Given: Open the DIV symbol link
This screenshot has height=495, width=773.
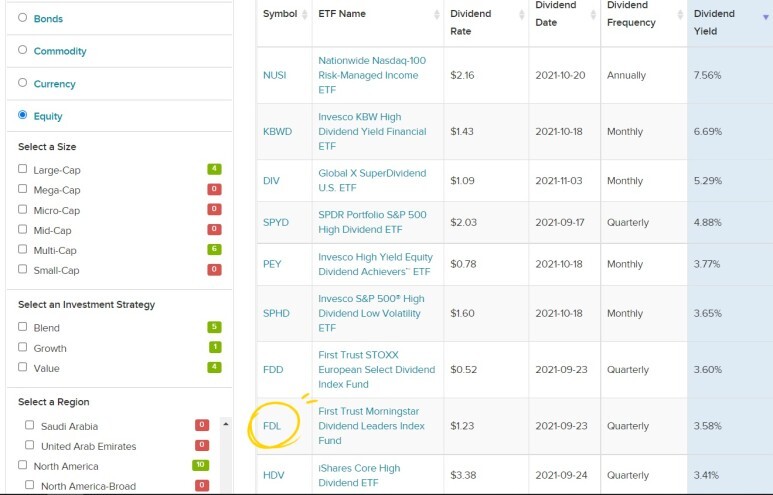Looking at the screenshot, I should [x=271, y=181].
